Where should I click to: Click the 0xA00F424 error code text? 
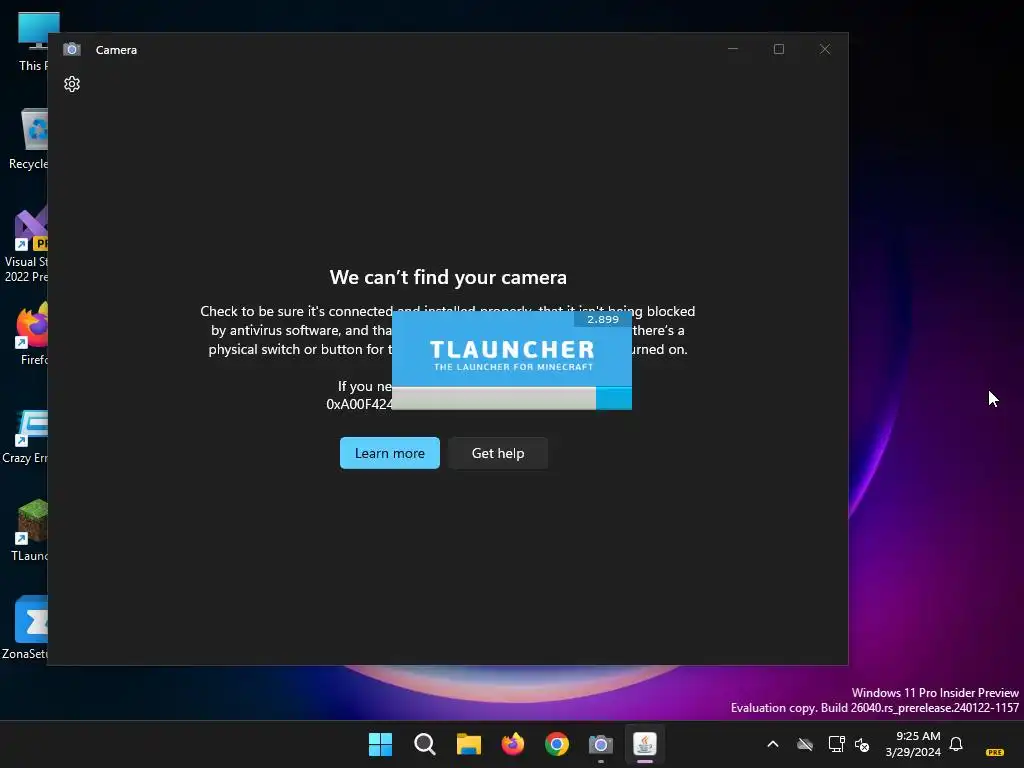click(x=359, y=404)
